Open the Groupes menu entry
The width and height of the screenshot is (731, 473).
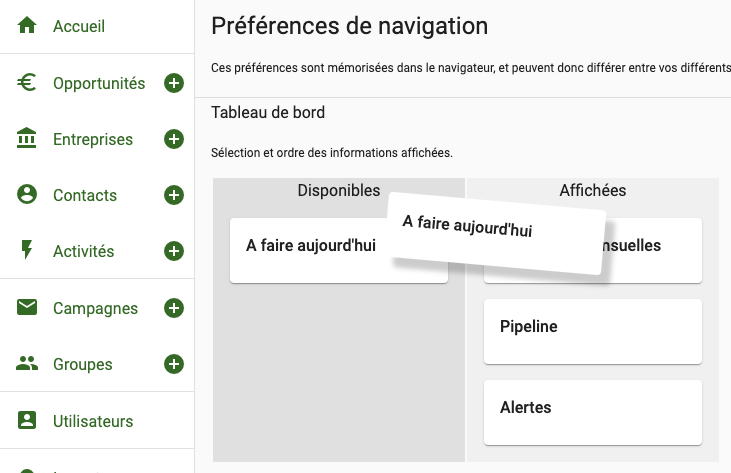83,364
